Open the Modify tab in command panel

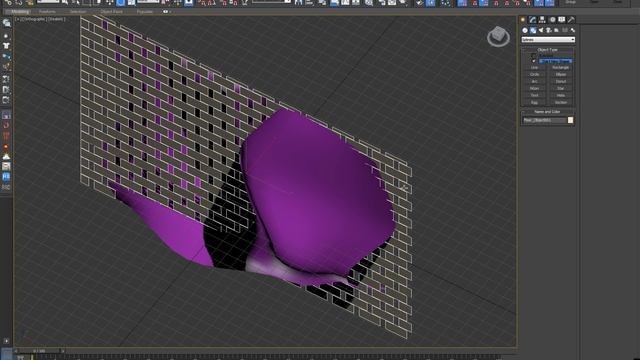[533, 20]
